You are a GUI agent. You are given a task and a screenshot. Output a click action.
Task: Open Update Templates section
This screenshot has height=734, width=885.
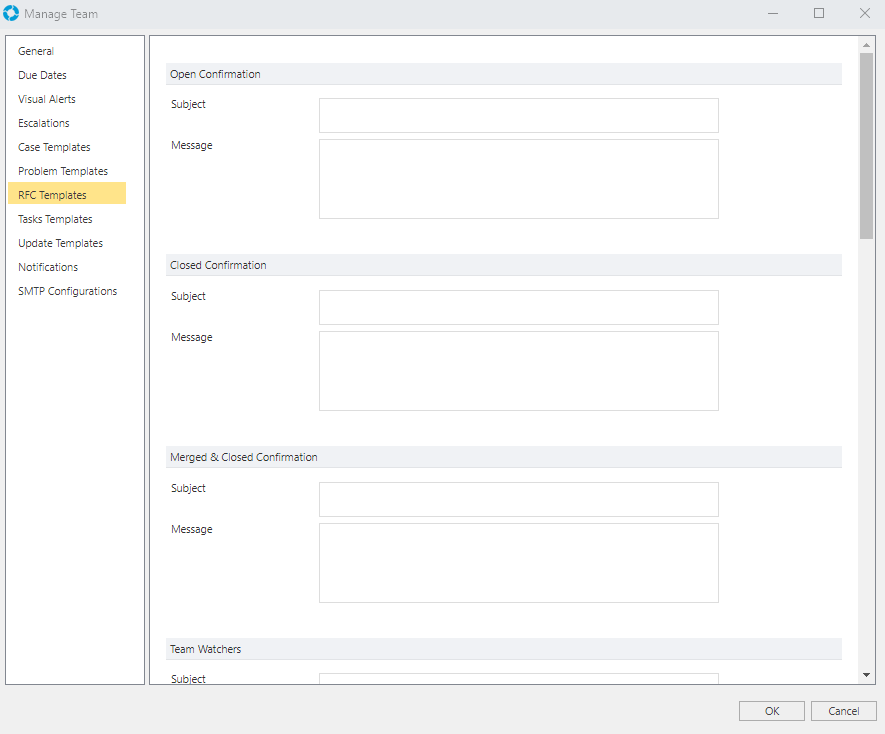point(60,243)
